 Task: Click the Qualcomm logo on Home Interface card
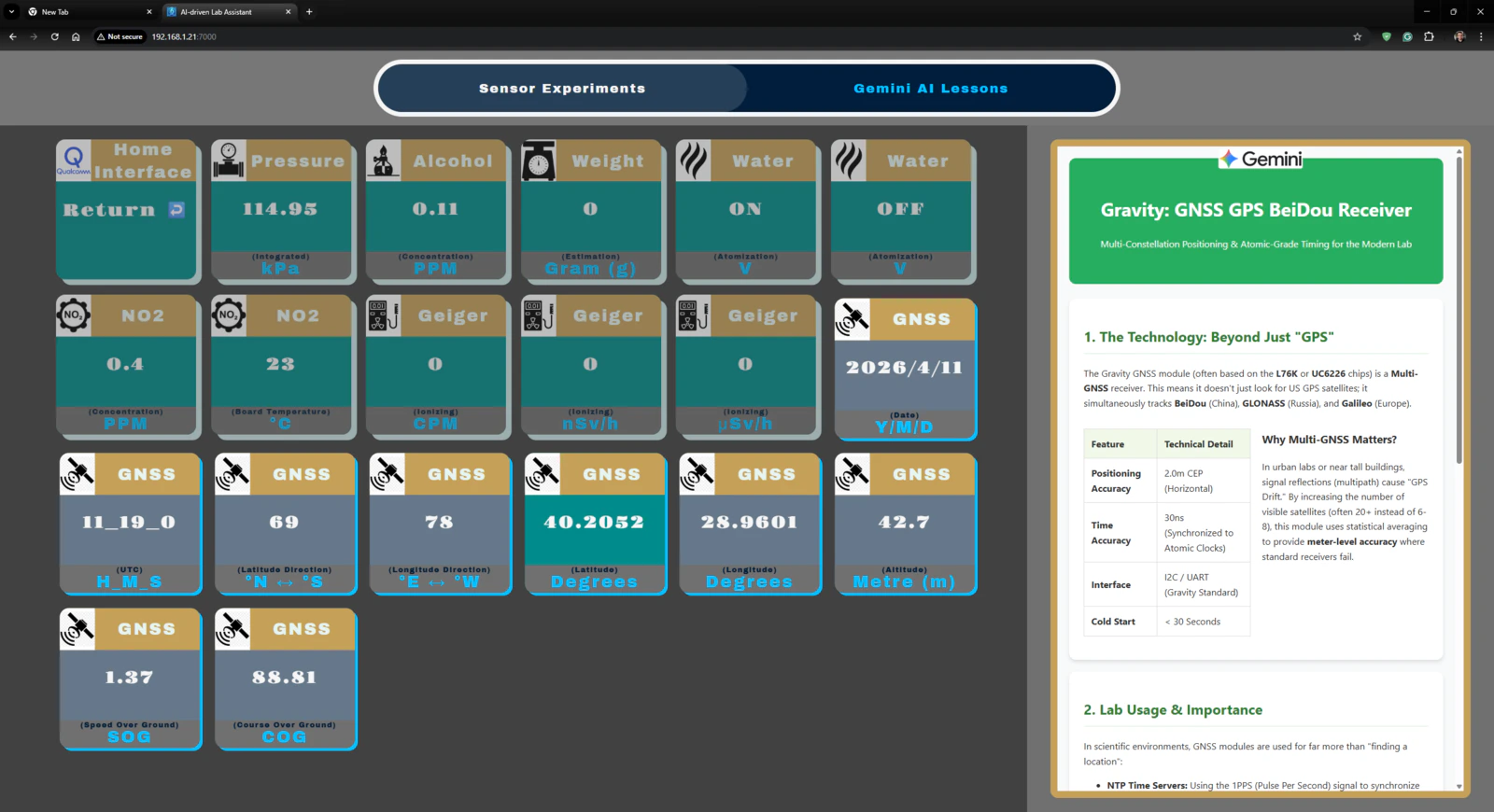(x=74, y=160)
